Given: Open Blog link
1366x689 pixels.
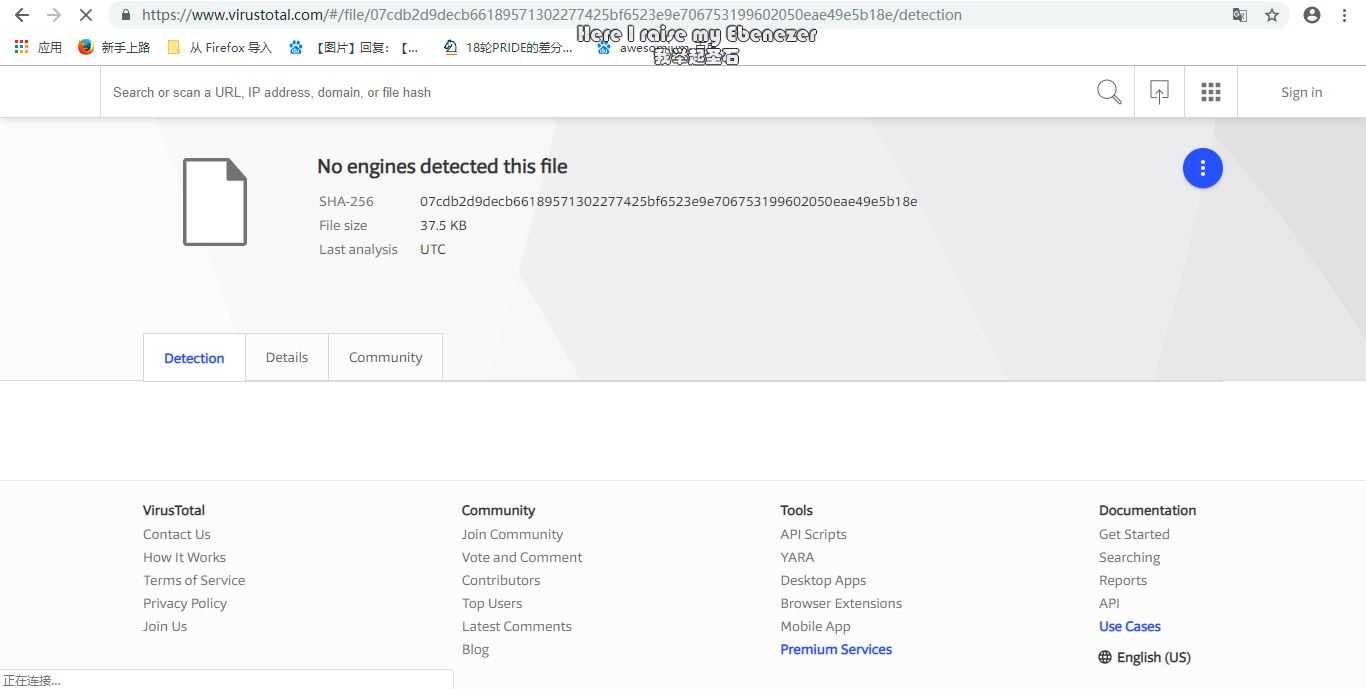Looking at the screenshot, I should [475, 649].
